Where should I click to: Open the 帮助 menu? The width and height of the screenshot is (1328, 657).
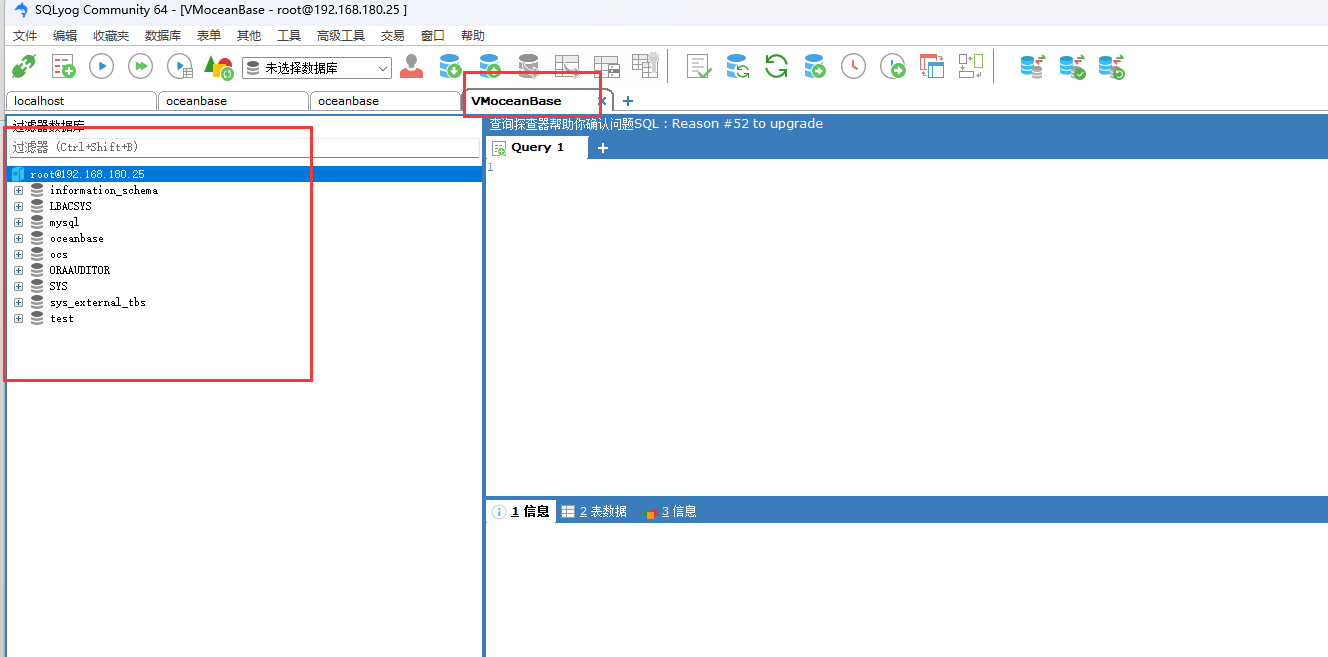(473, 35)
